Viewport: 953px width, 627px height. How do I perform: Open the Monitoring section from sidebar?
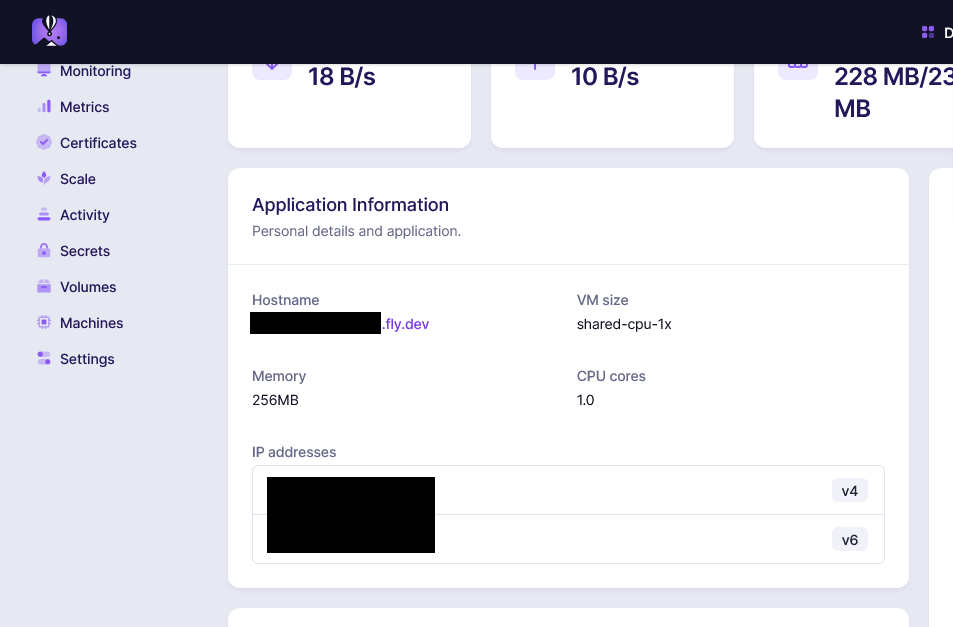(95, 72)
